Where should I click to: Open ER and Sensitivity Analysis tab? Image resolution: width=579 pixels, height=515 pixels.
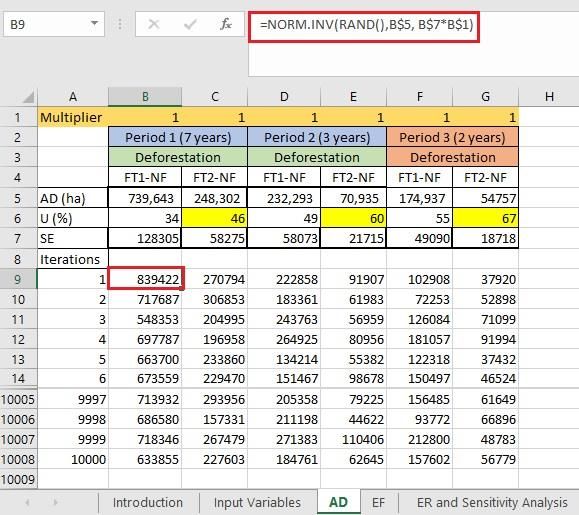[492, 502]
